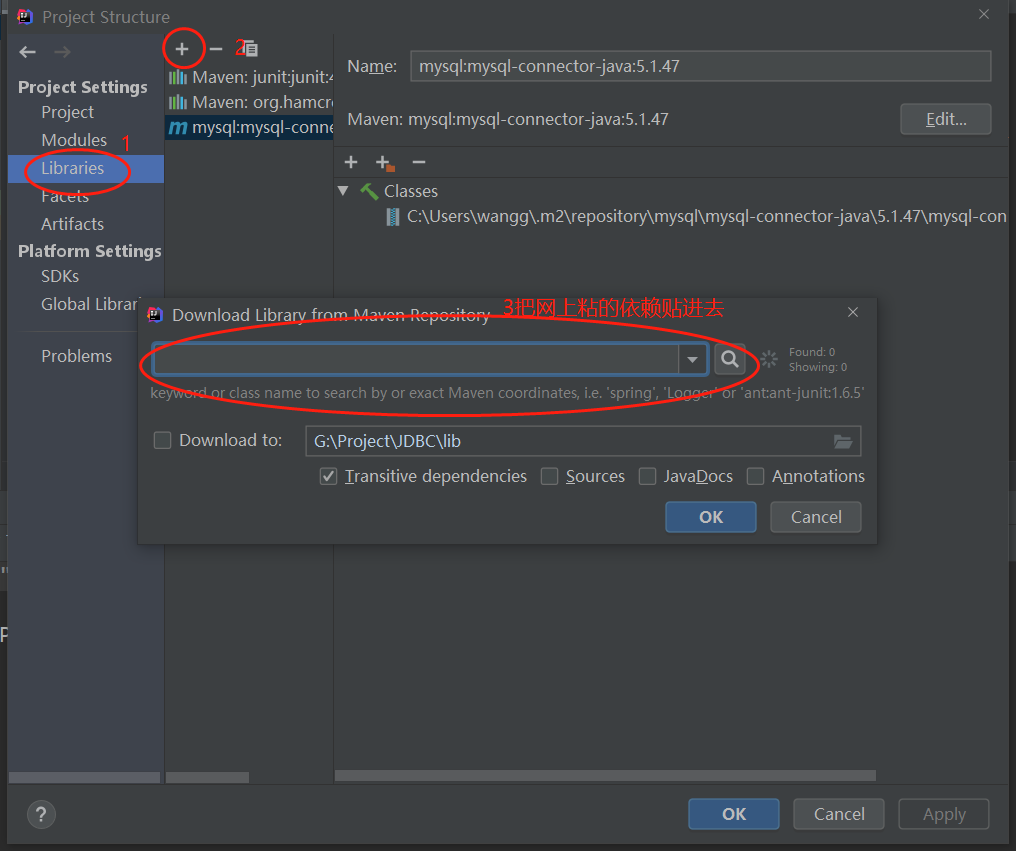Image resolution: width=1016 pixels, height=851 pixels.
Task: Click the remove library minus icon
Action: coord(216,49)
